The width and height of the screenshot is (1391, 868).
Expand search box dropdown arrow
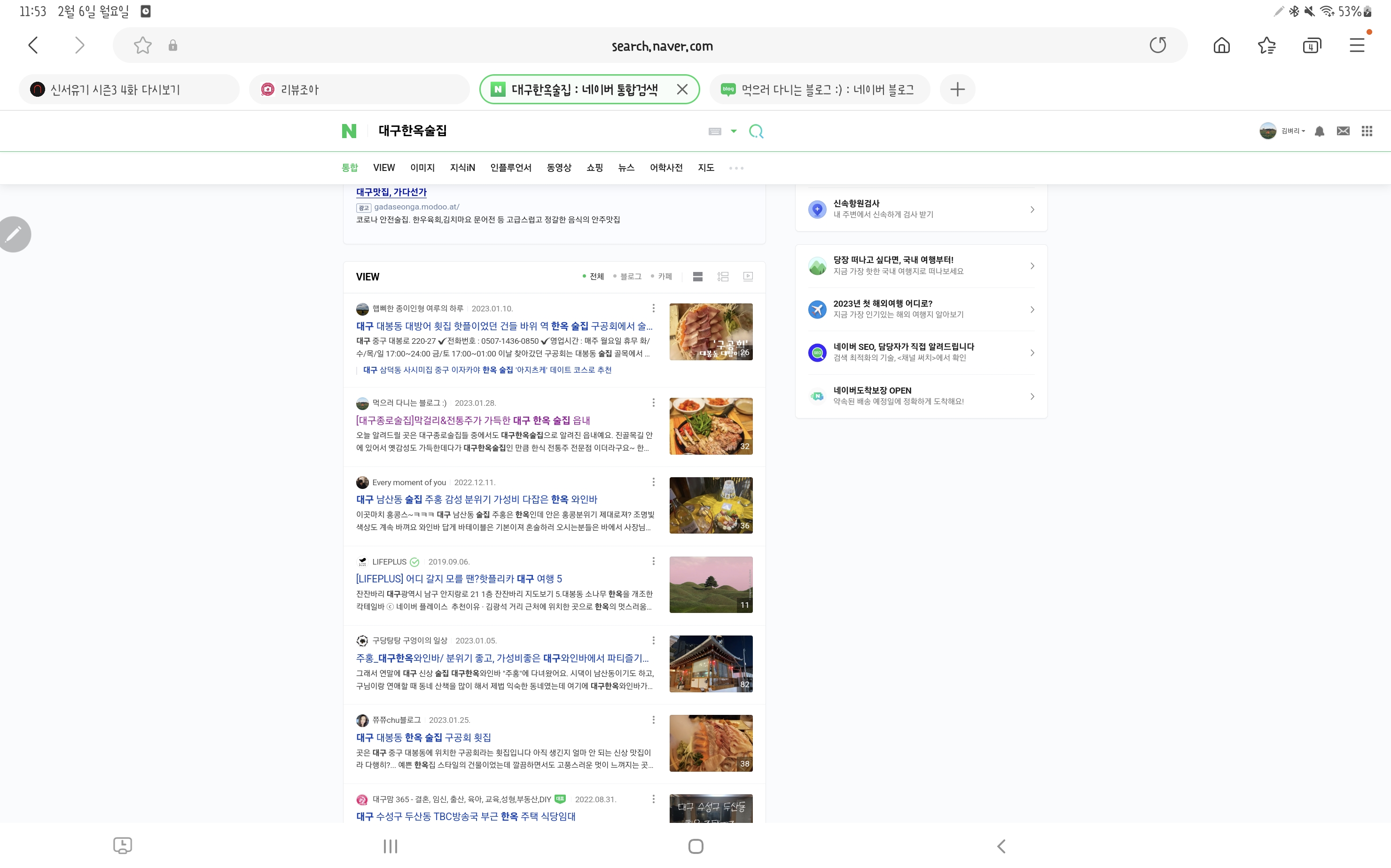click(x=734, y=132)
